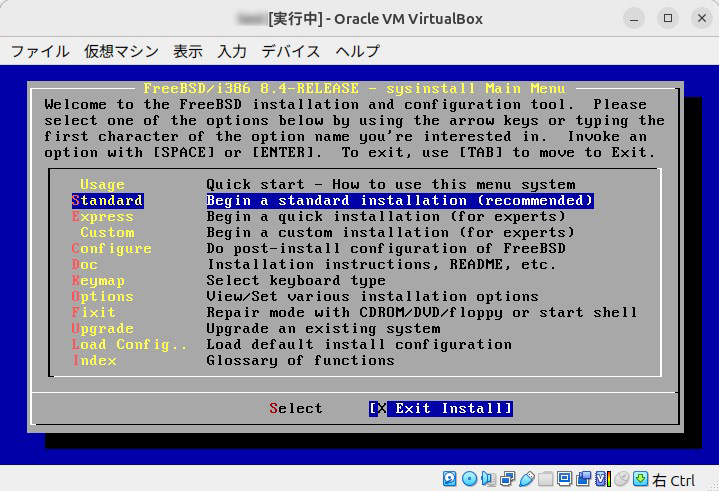The width and height of the screenshot is (719, 491).
Task: Click 'Do post-install configuration of FreeBSD' text
Action: coord(386,248)
